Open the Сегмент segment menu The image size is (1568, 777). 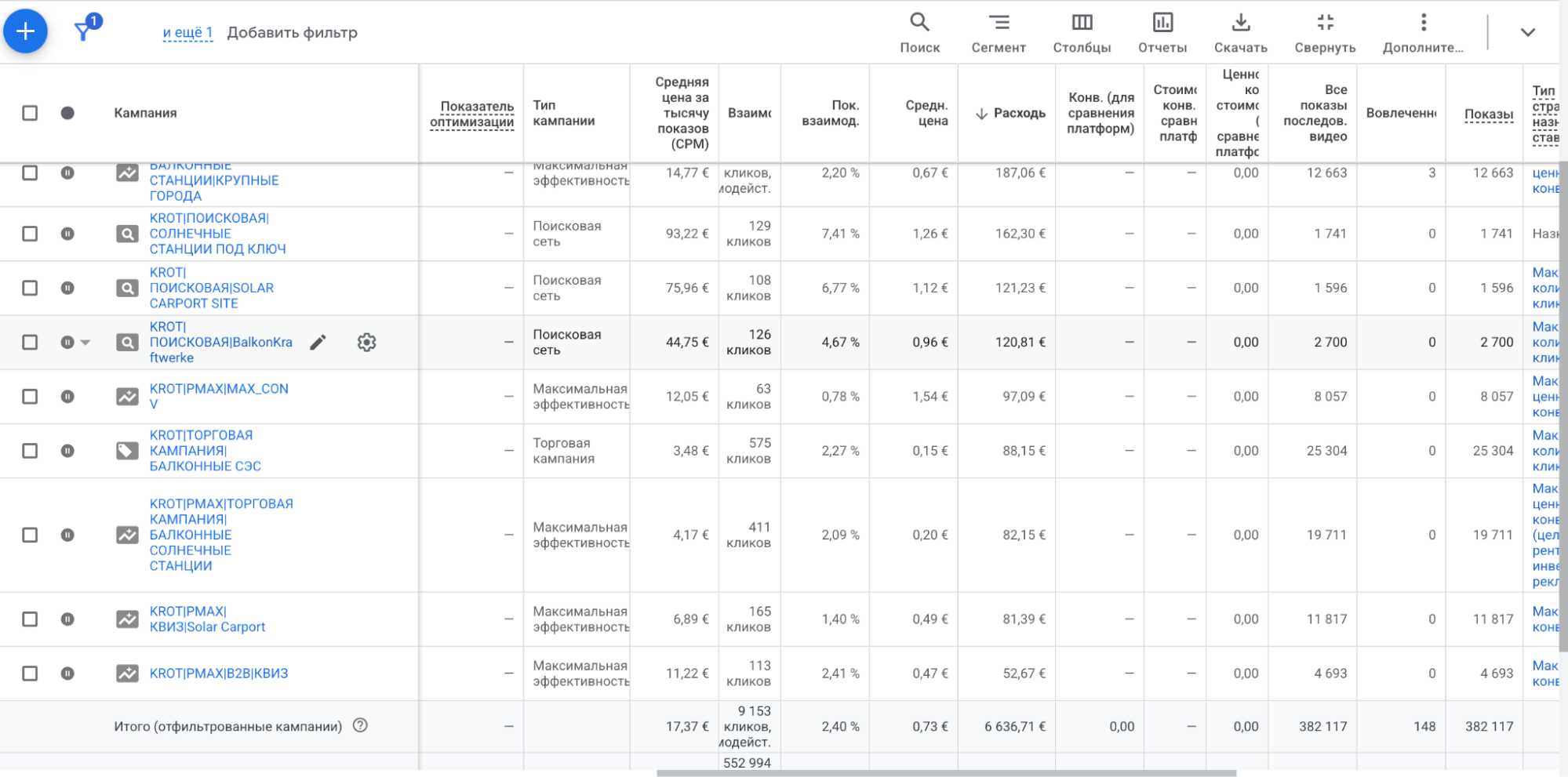pos(998,32)
